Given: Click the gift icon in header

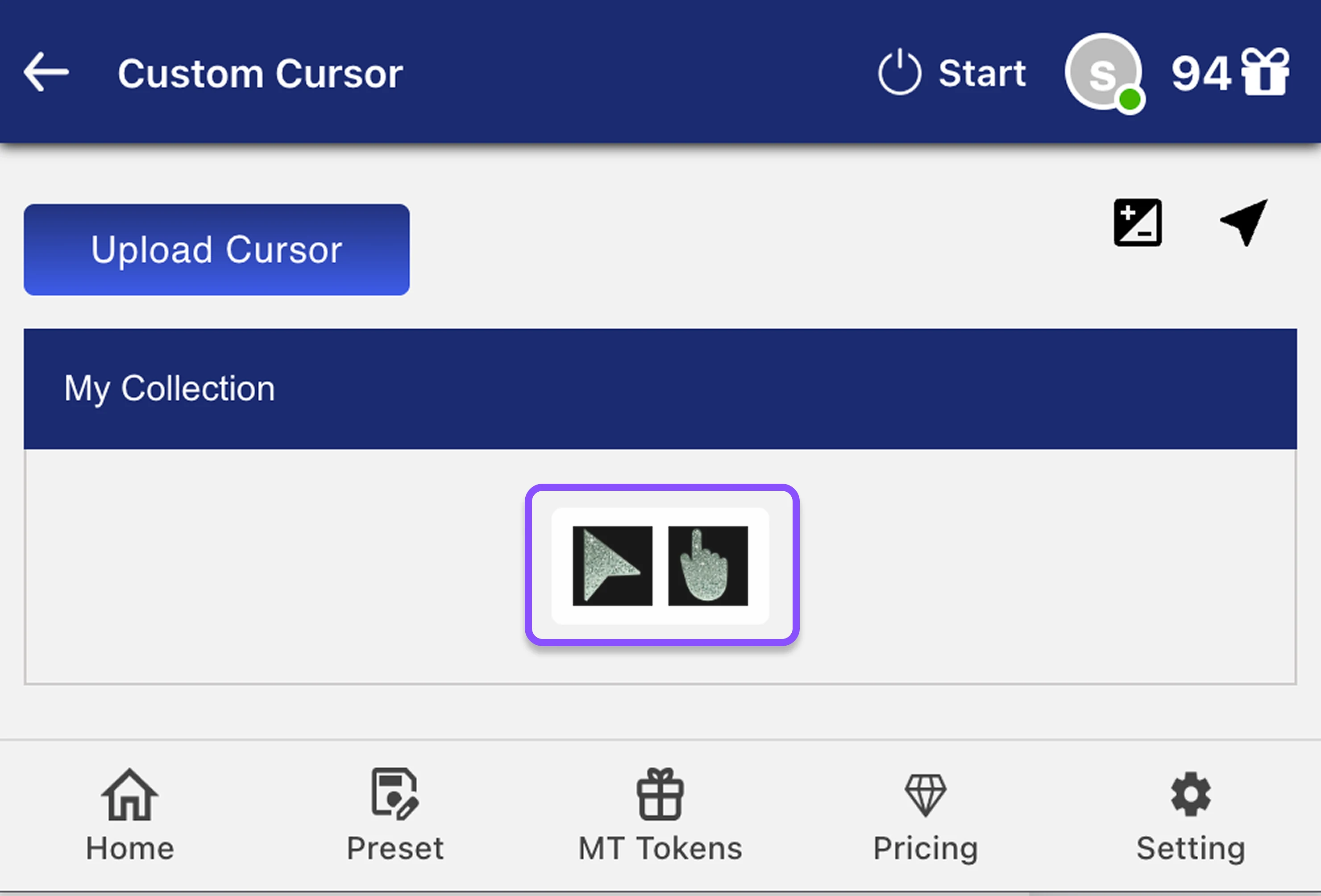Looking at the screenshot, I should [1265, 72].
